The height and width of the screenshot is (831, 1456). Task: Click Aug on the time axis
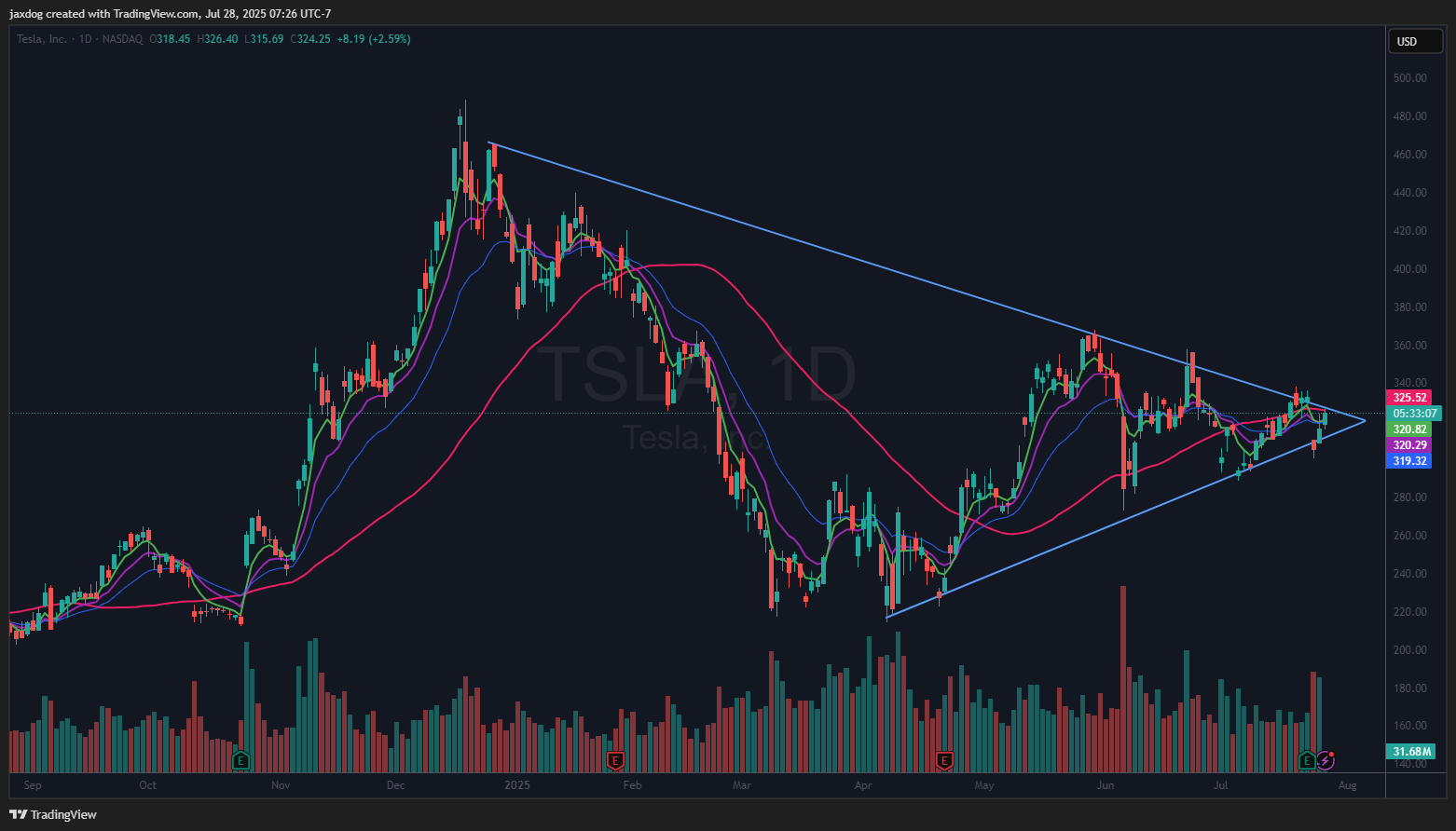pos(1347,785)
